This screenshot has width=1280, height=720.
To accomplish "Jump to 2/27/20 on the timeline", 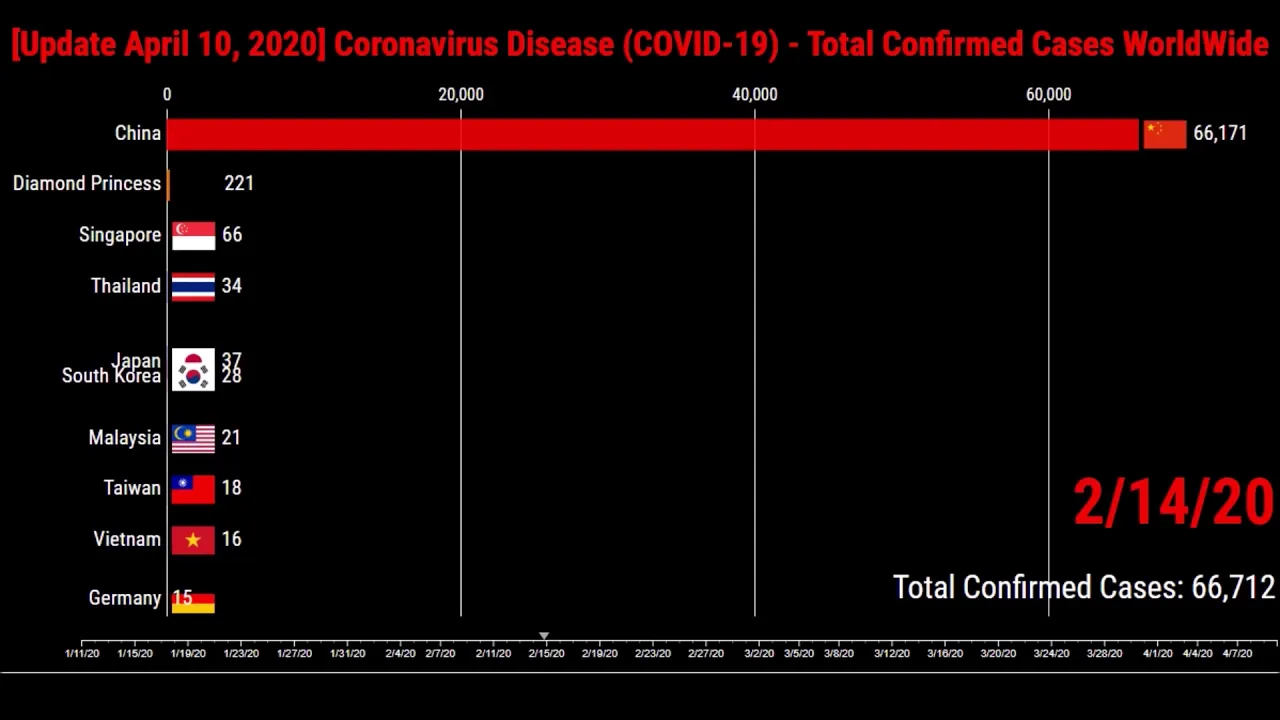I will (705, 653).
